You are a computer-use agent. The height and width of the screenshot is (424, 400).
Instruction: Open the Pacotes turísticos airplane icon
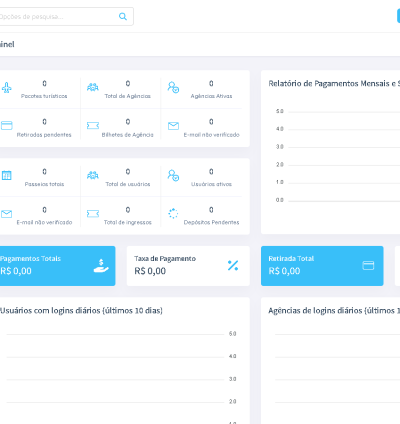[7, 88]
